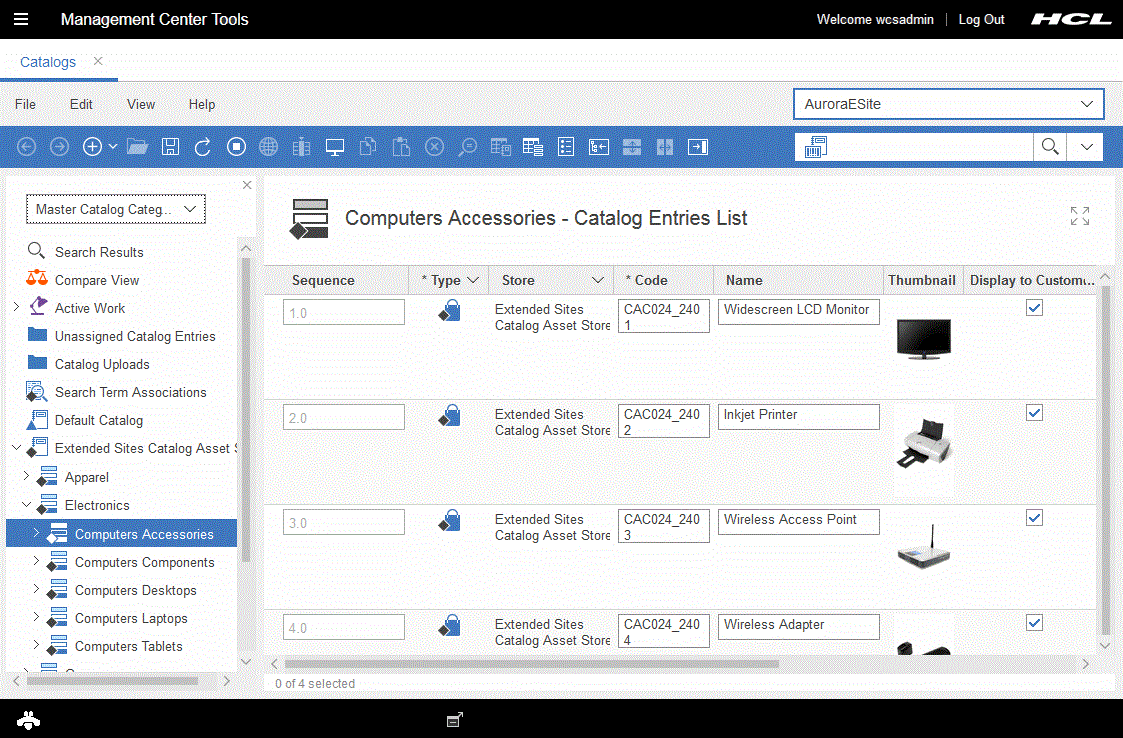
Task: Click the Log Out link
Action: tap(981, 19)
